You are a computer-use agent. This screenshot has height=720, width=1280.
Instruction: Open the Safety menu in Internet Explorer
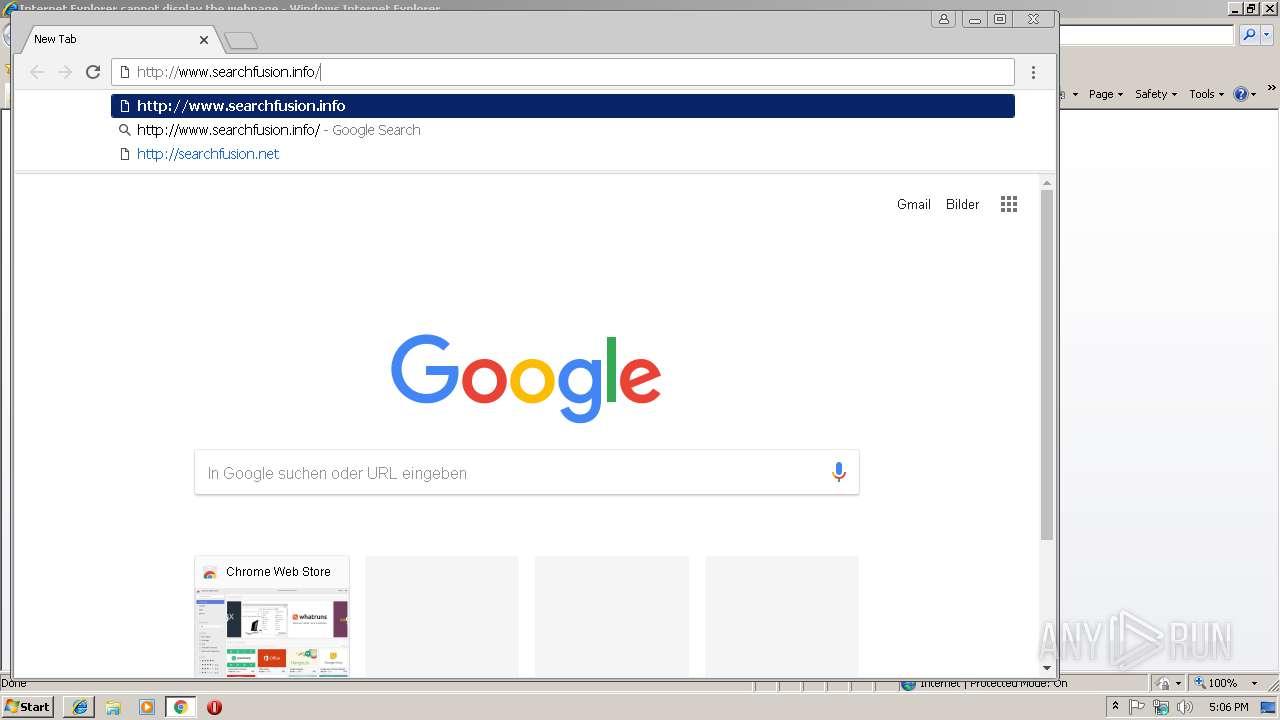[1155, 94]
